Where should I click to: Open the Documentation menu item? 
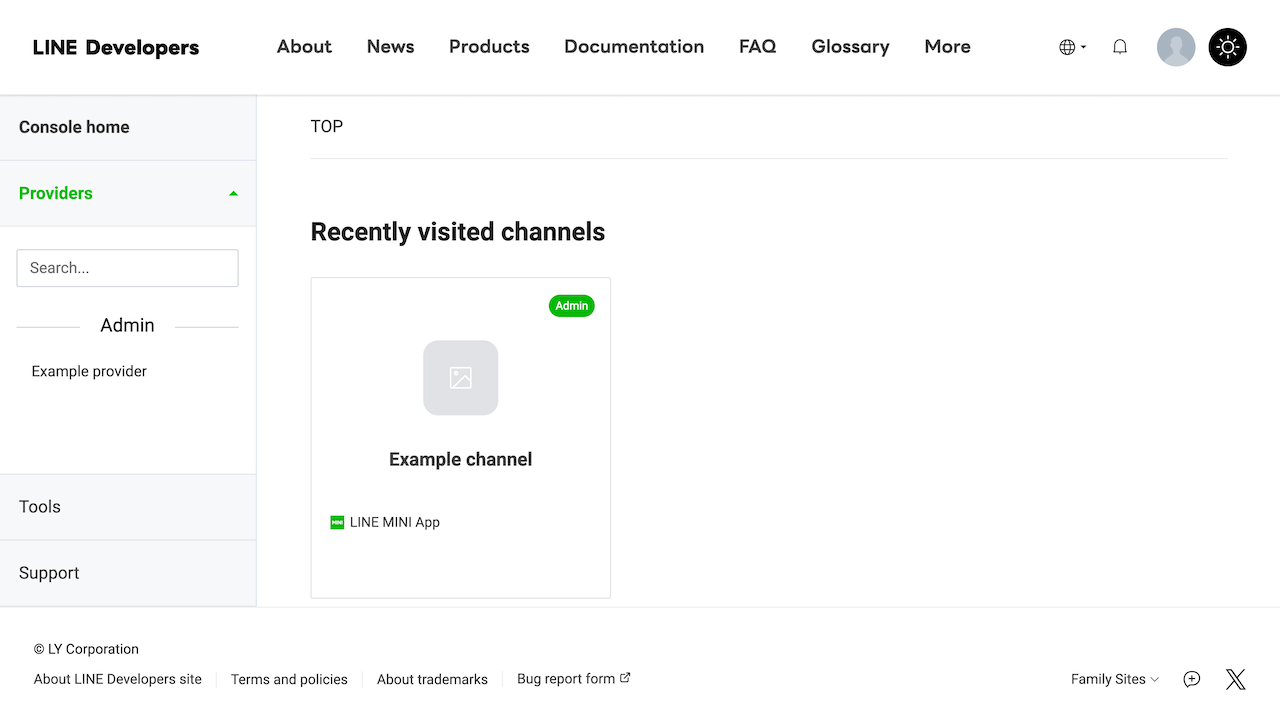coord(634,47)
